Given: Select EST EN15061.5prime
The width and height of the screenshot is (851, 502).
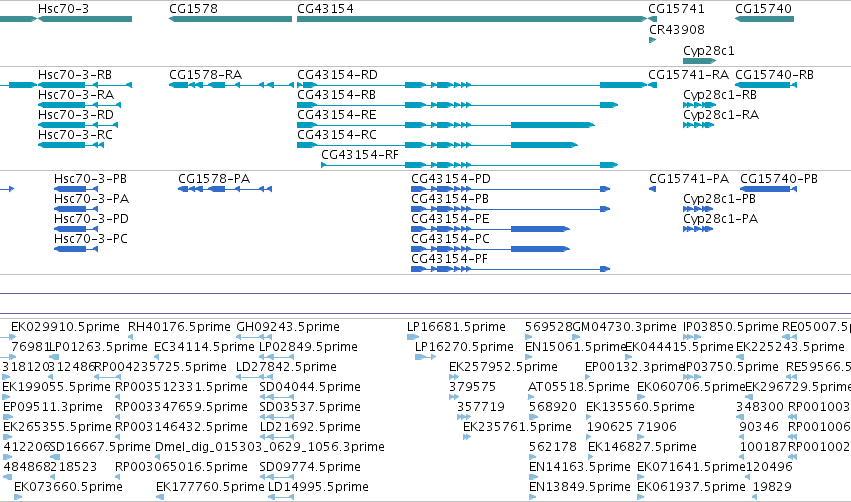Looking at the screenshot, I should pos(576,347).
